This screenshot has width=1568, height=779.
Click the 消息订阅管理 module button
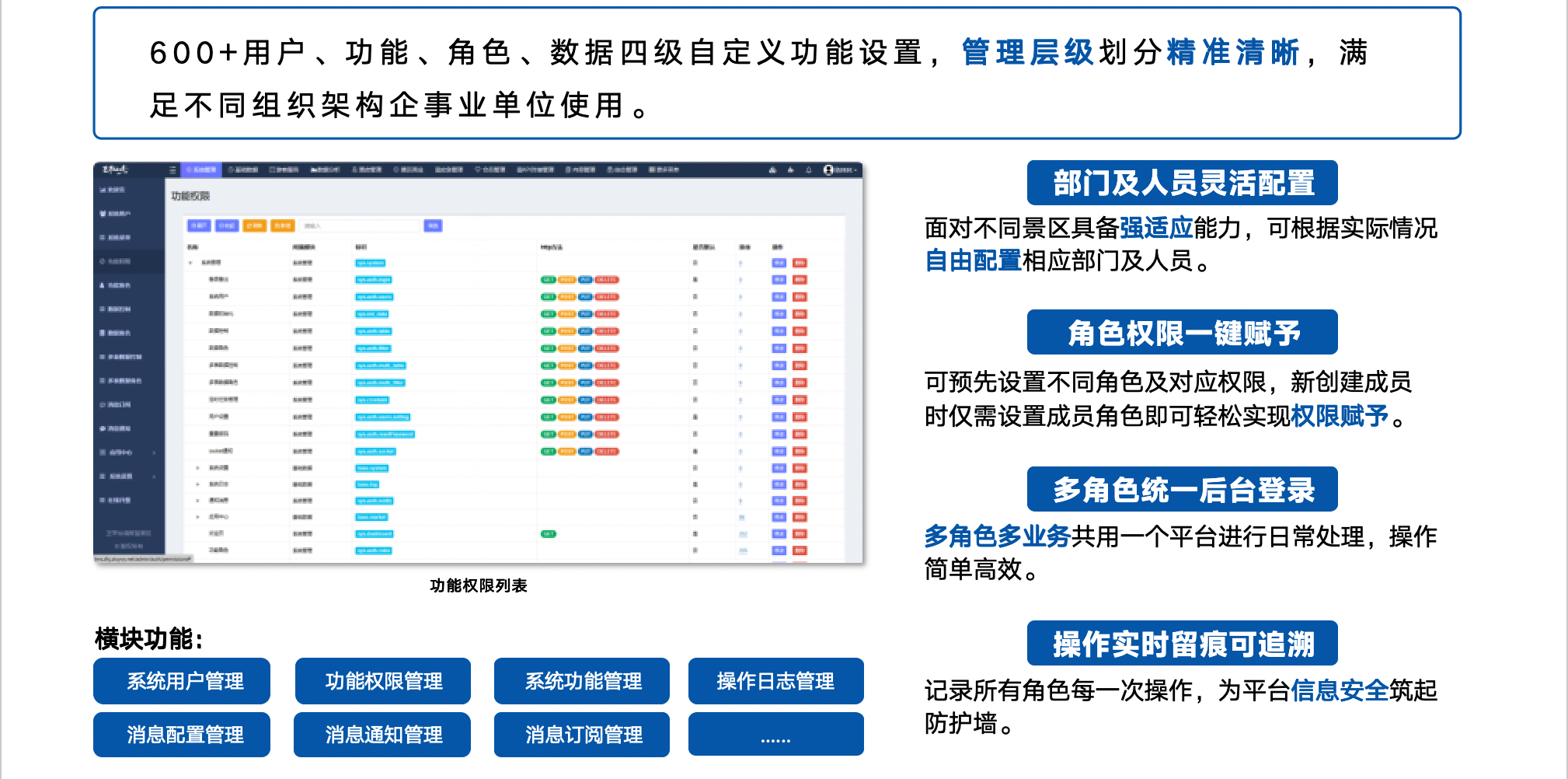(582, 735)
